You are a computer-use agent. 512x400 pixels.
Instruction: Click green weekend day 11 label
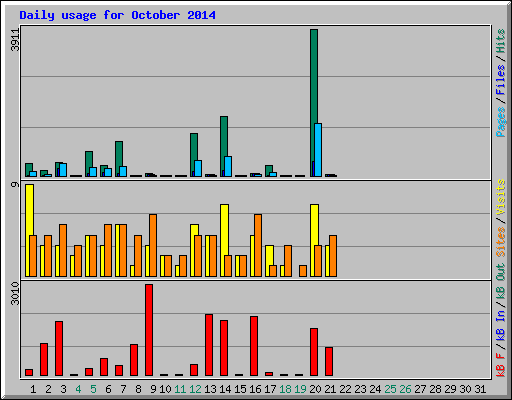click(x=180, y=389)
